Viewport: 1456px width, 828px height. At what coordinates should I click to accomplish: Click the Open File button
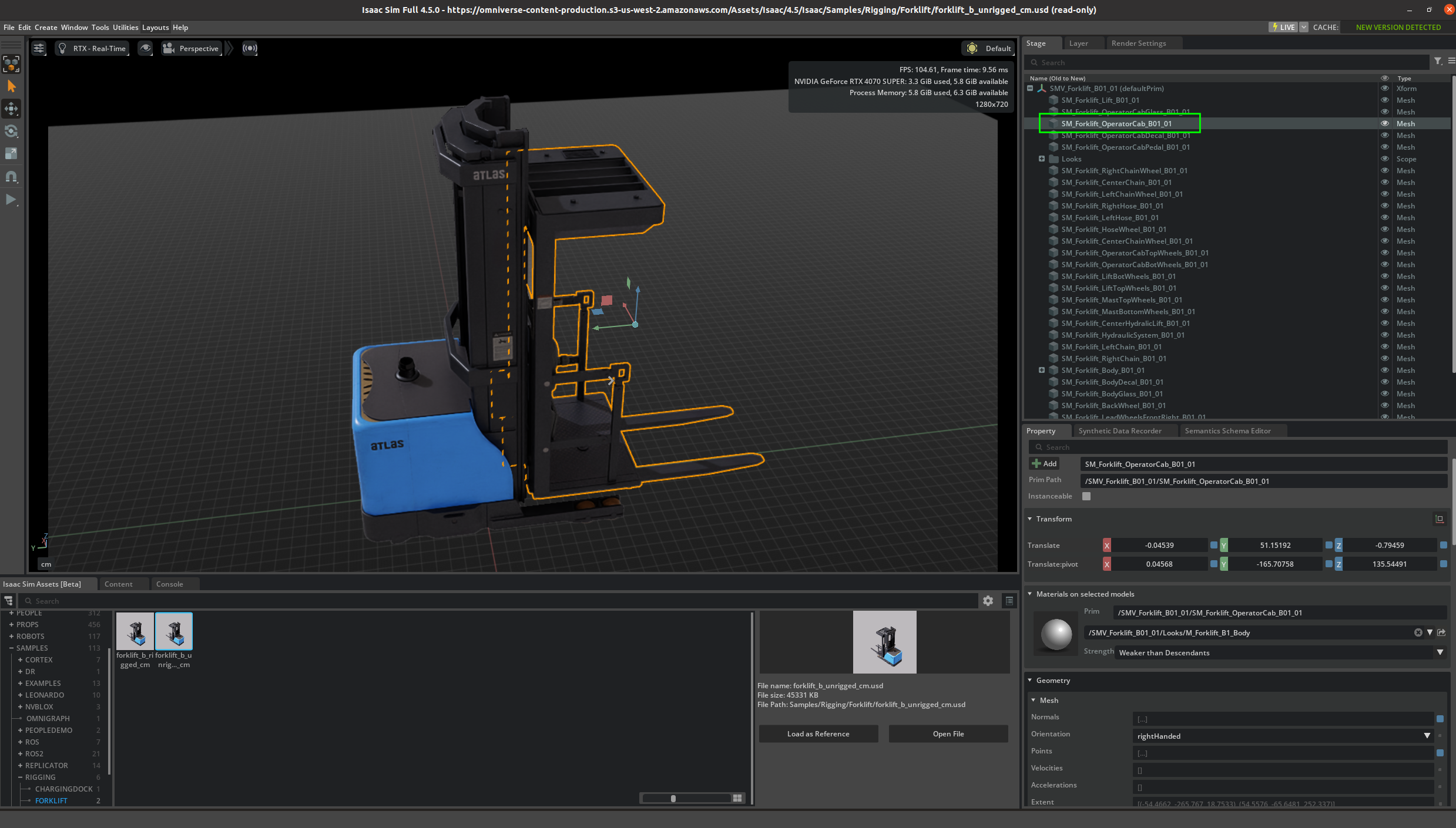tap(948, 733)
